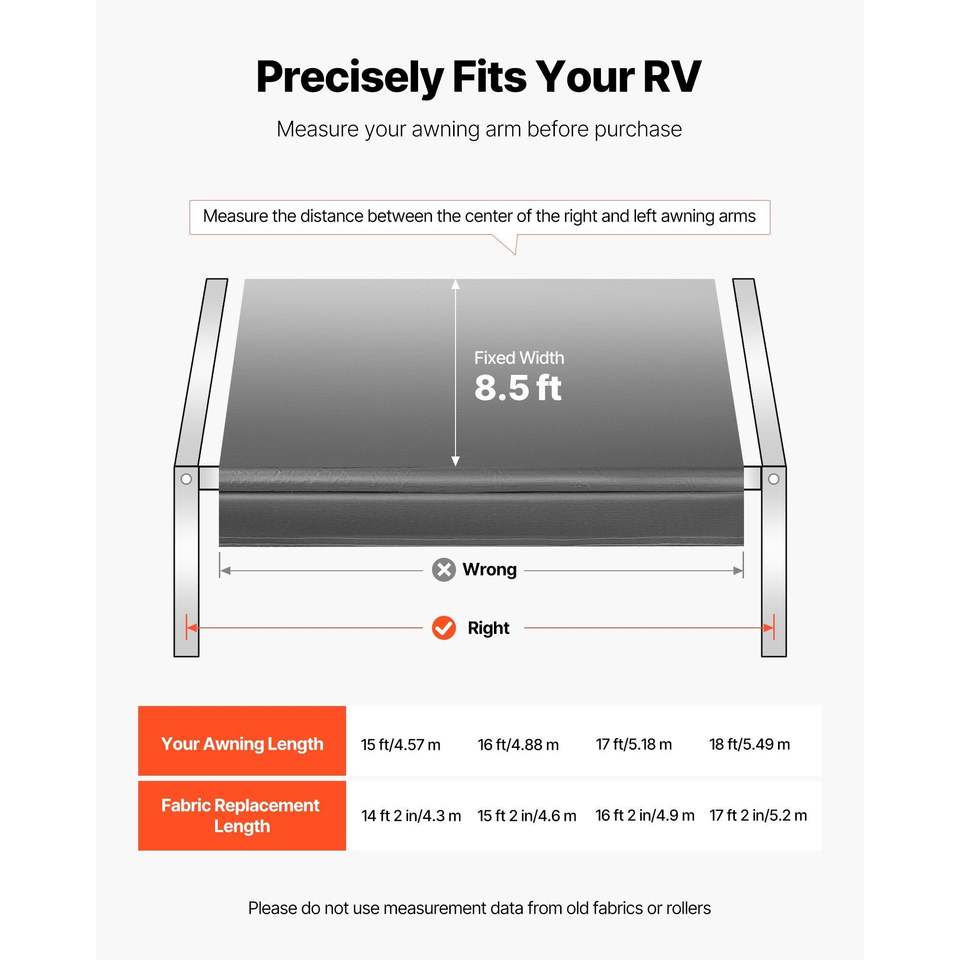Click the gray X icon beside Wrong

(x=444, y=570)
